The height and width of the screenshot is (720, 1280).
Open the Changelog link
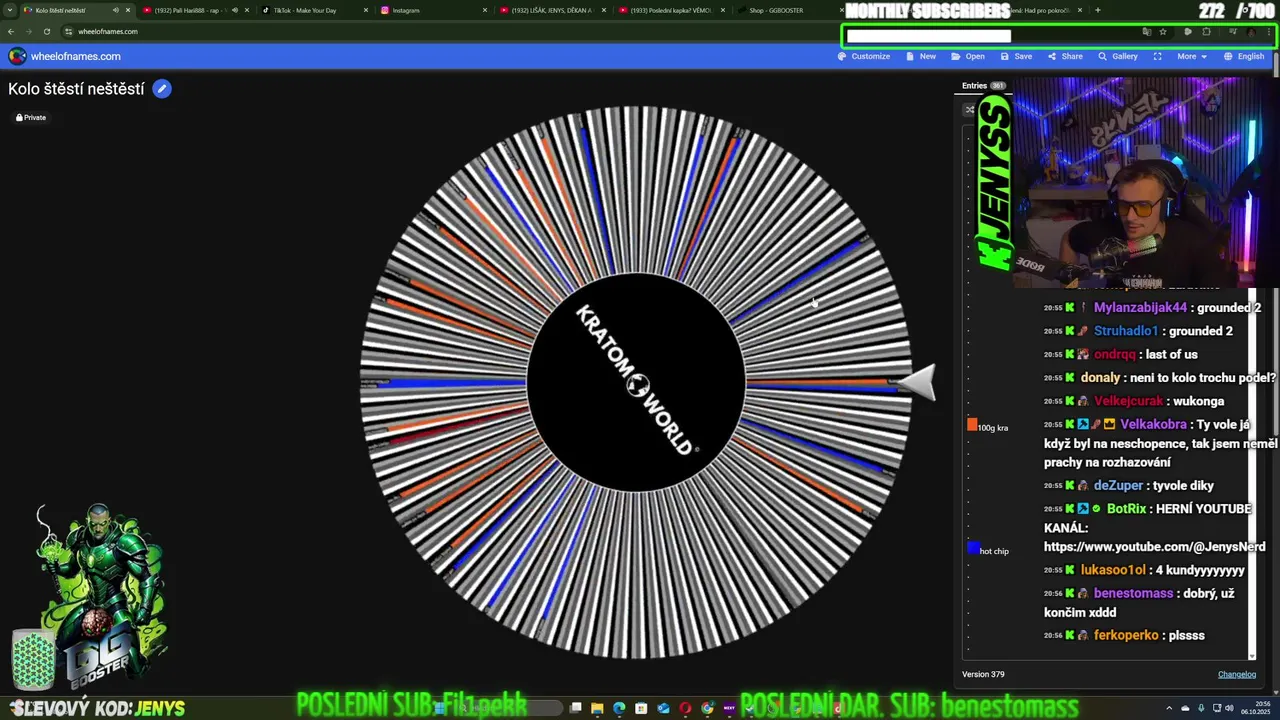(x=1236, y=674)
